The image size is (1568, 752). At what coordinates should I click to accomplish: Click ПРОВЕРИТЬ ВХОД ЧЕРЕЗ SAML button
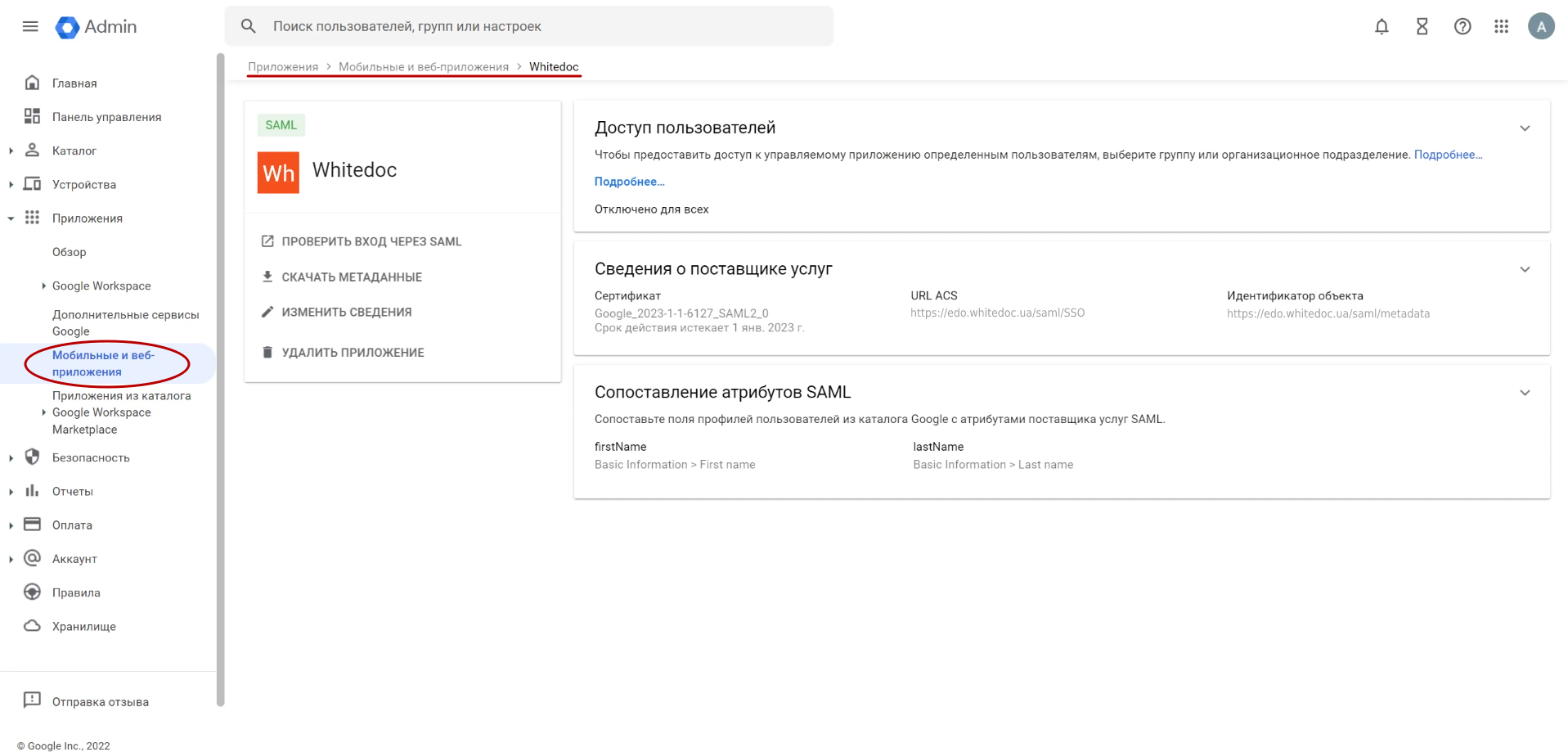pyautogui.click(x=371, y=241)
